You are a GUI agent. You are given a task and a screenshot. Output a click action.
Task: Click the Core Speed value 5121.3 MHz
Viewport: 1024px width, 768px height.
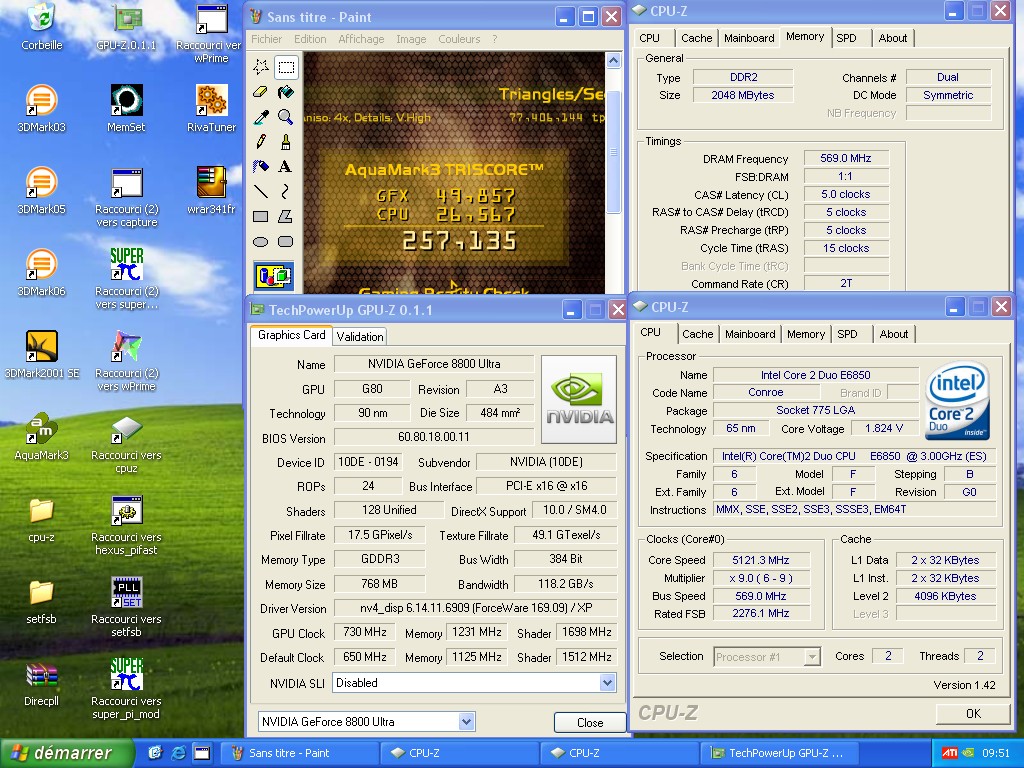pos(761,560)
